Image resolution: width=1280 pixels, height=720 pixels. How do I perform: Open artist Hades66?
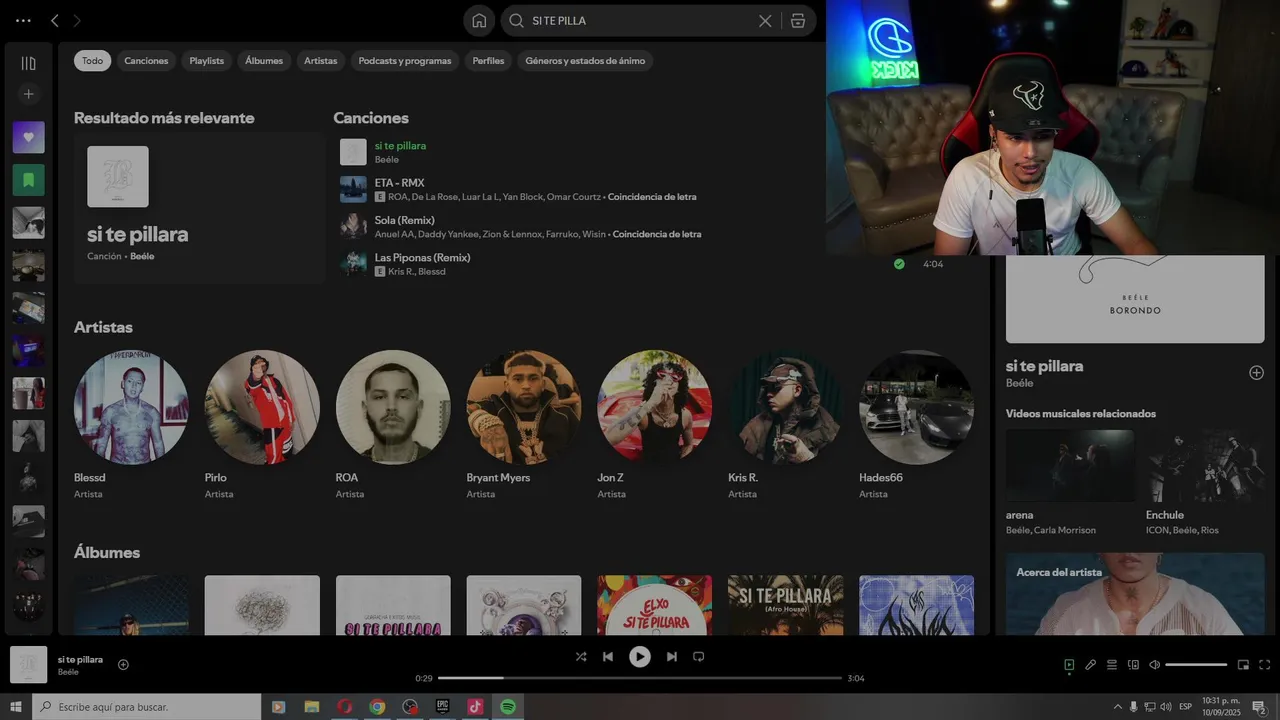916,407
